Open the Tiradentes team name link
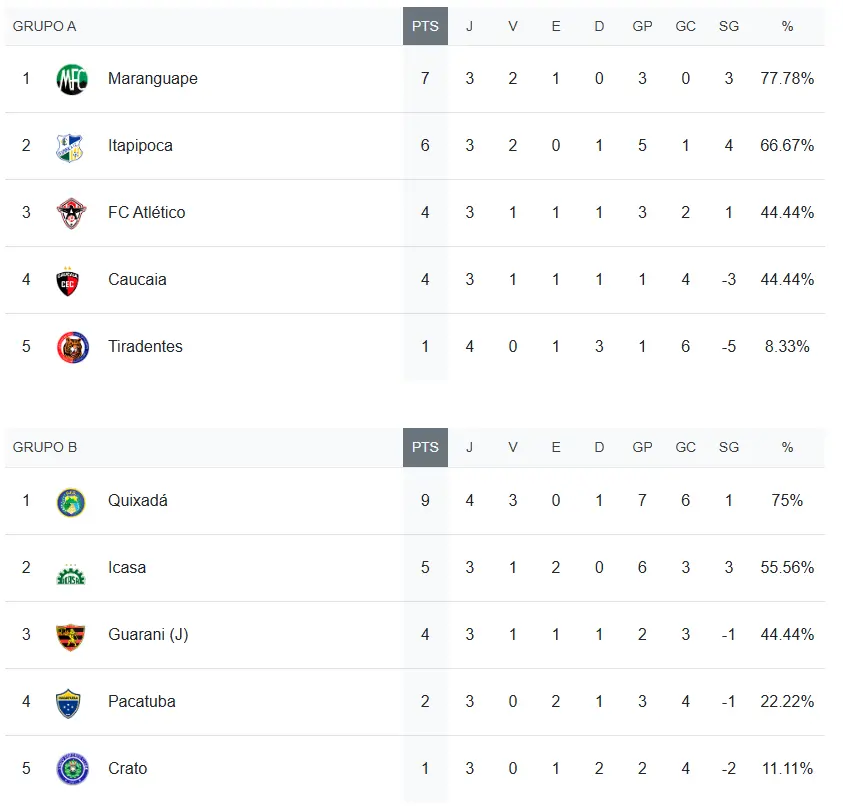The width and height of the screenshot is (843, 806). click(145, 347)
